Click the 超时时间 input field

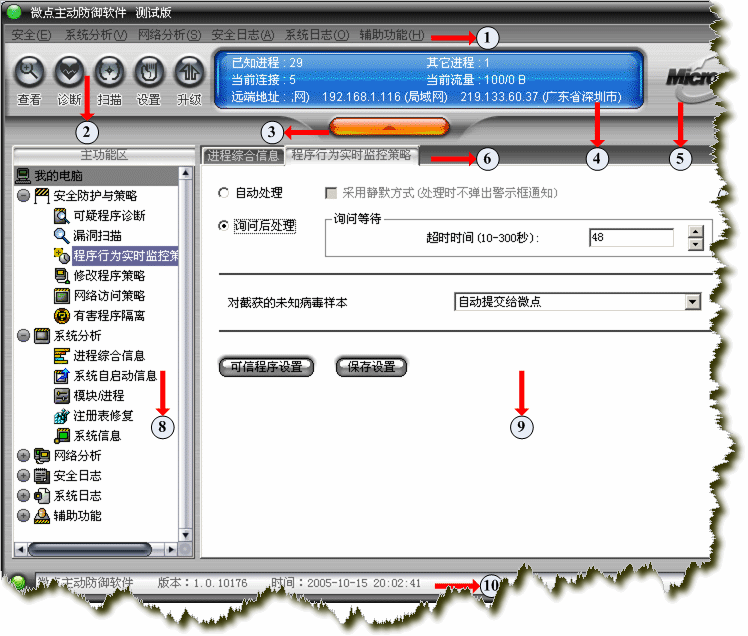tap(632, 238)
